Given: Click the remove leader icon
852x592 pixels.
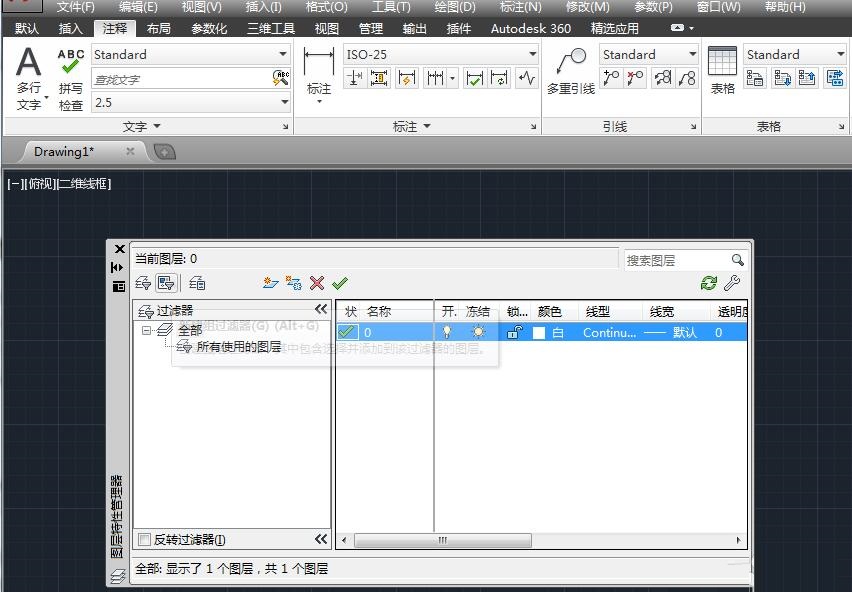Looking at the screenshot, I should [x=635, y=78].
